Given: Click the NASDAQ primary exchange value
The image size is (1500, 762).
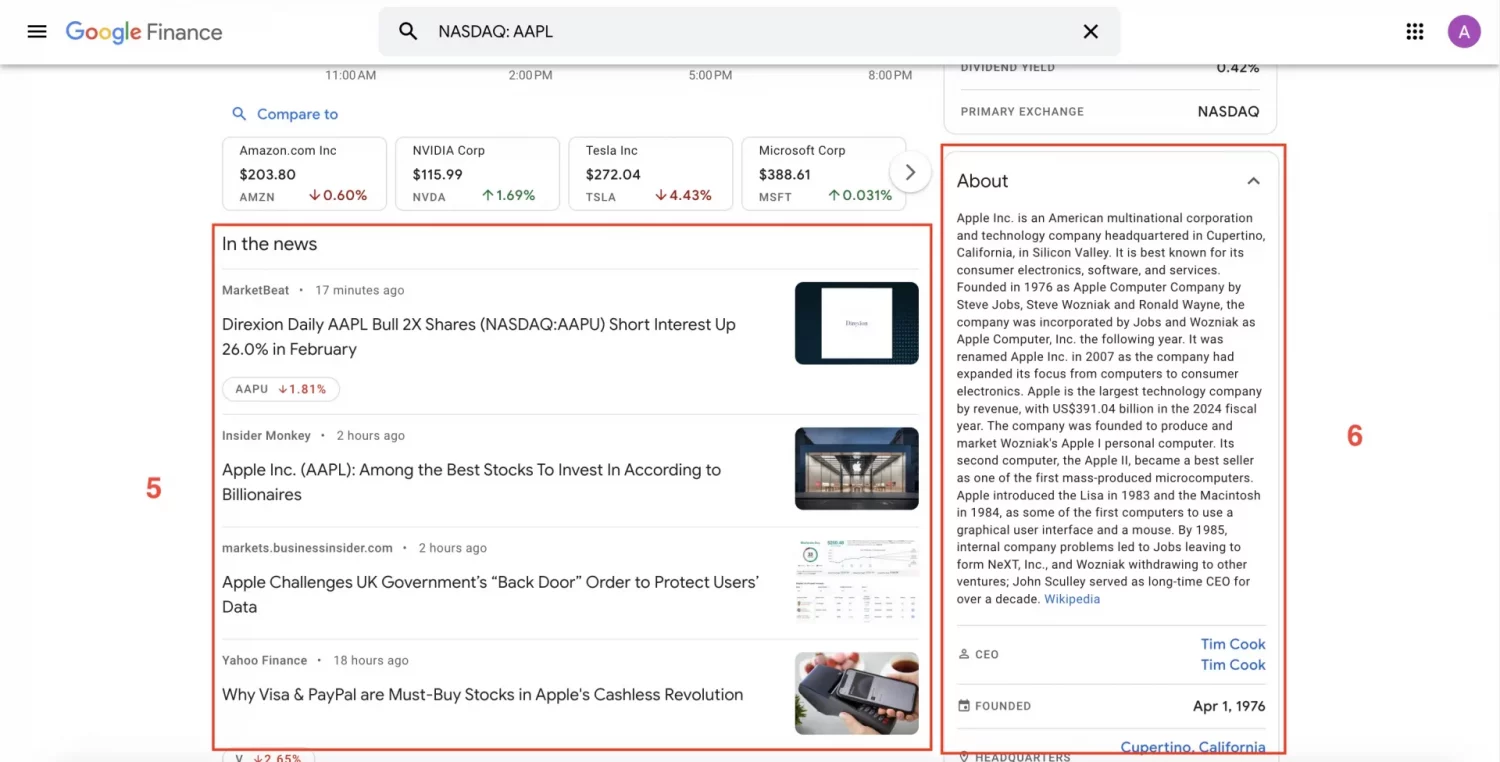Looking at the screenshot, I should 1228,112.
